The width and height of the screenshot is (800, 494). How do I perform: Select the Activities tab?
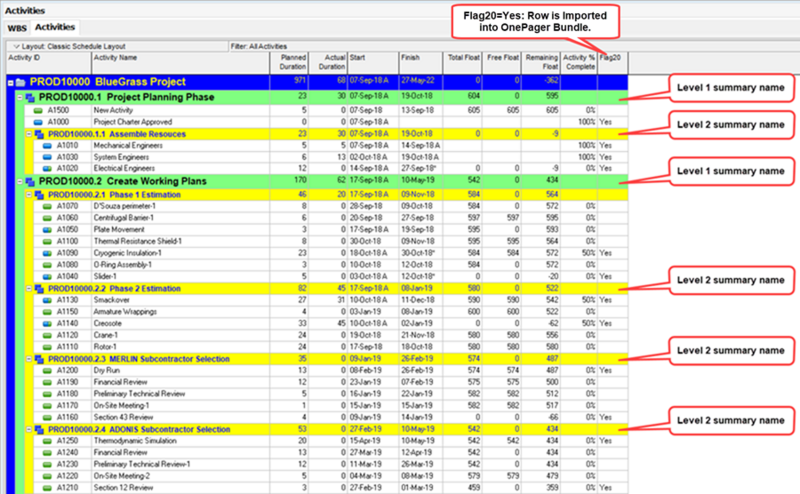[55, 27]
